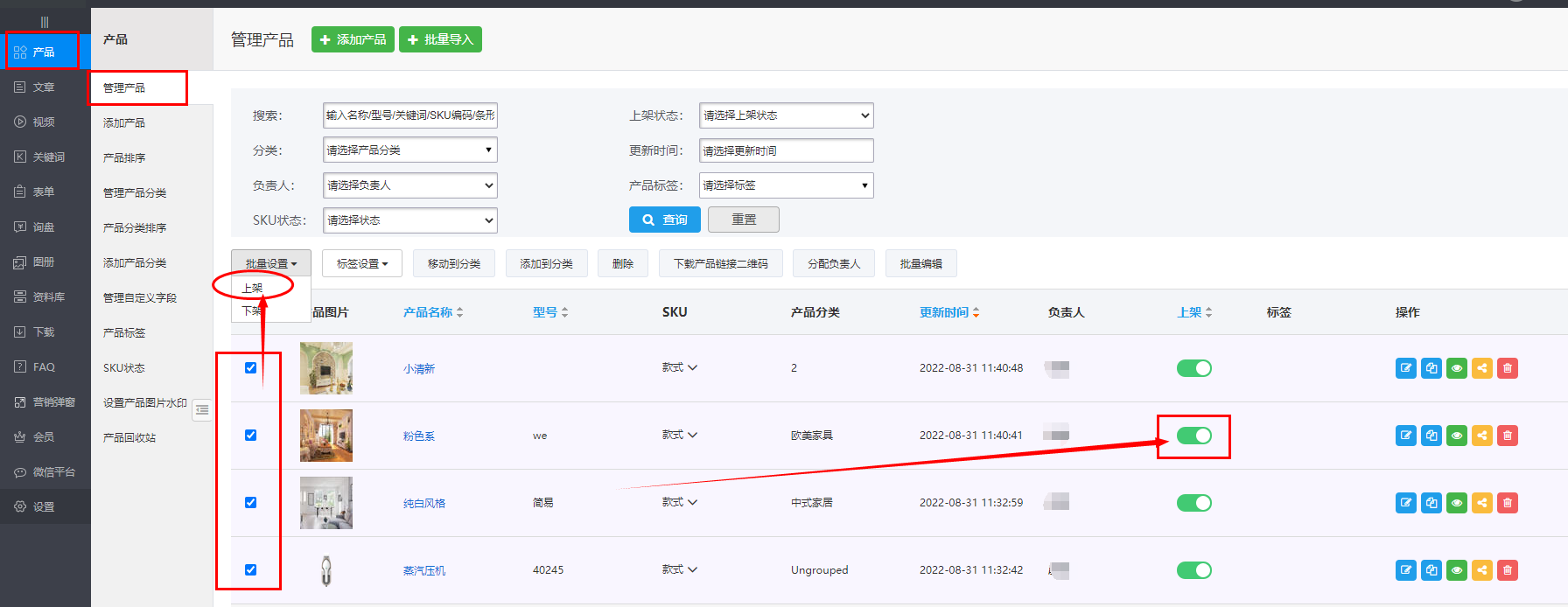
Task: Collapse sidebar using the top bars icon
Action: (x=45, y=22)
